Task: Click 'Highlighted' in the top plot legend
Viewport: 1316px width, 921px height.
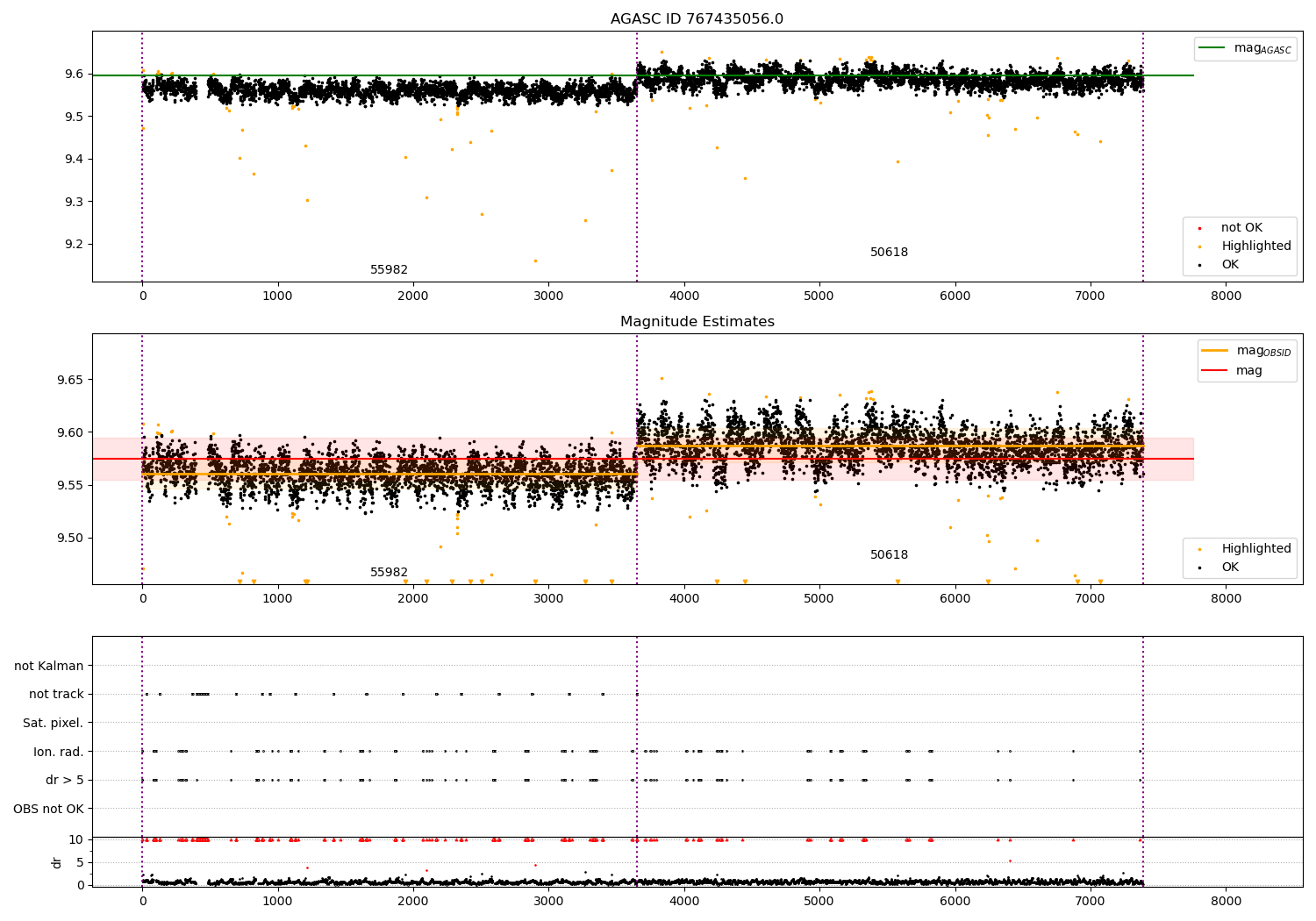Action: tap(1255, 246)
